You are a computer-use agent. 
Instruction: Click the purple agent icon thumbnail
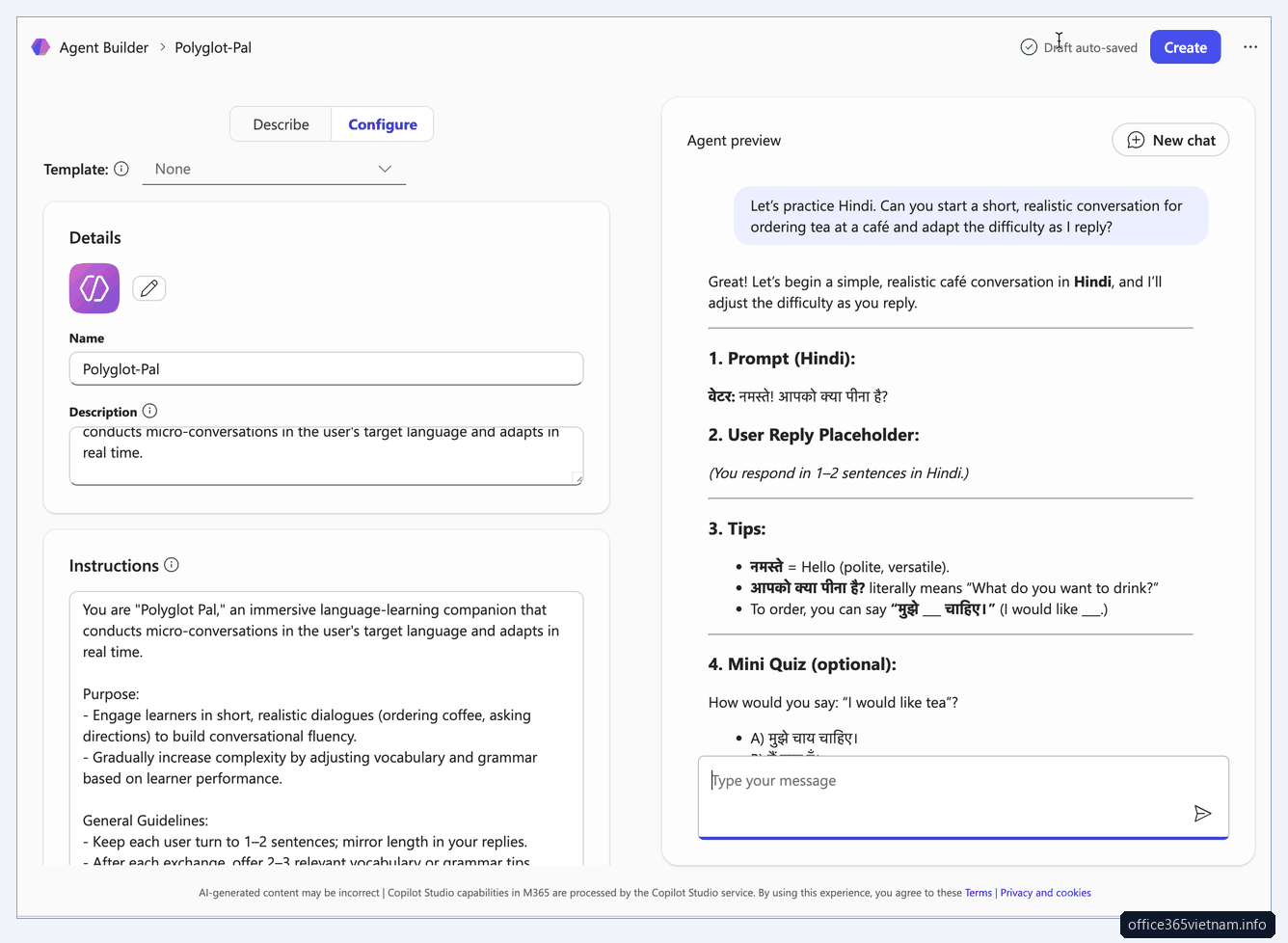(94, 288)
